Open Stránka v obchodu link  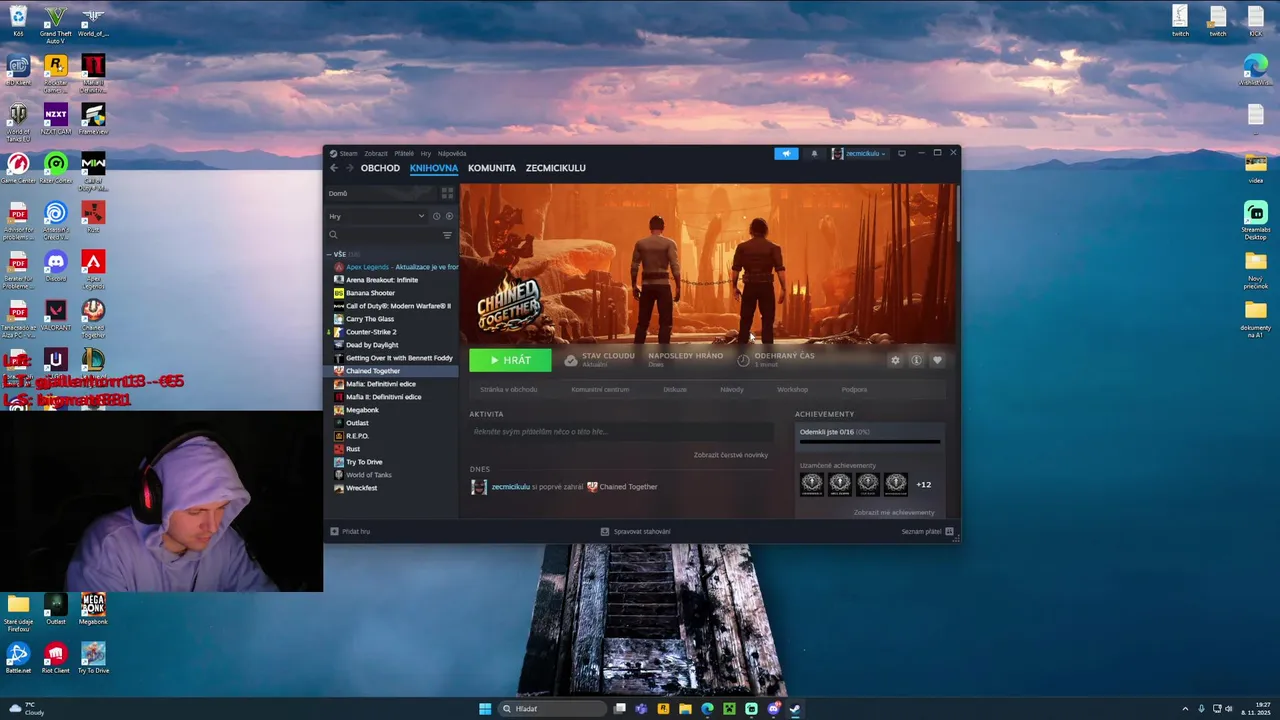click(x=508, y=389)
